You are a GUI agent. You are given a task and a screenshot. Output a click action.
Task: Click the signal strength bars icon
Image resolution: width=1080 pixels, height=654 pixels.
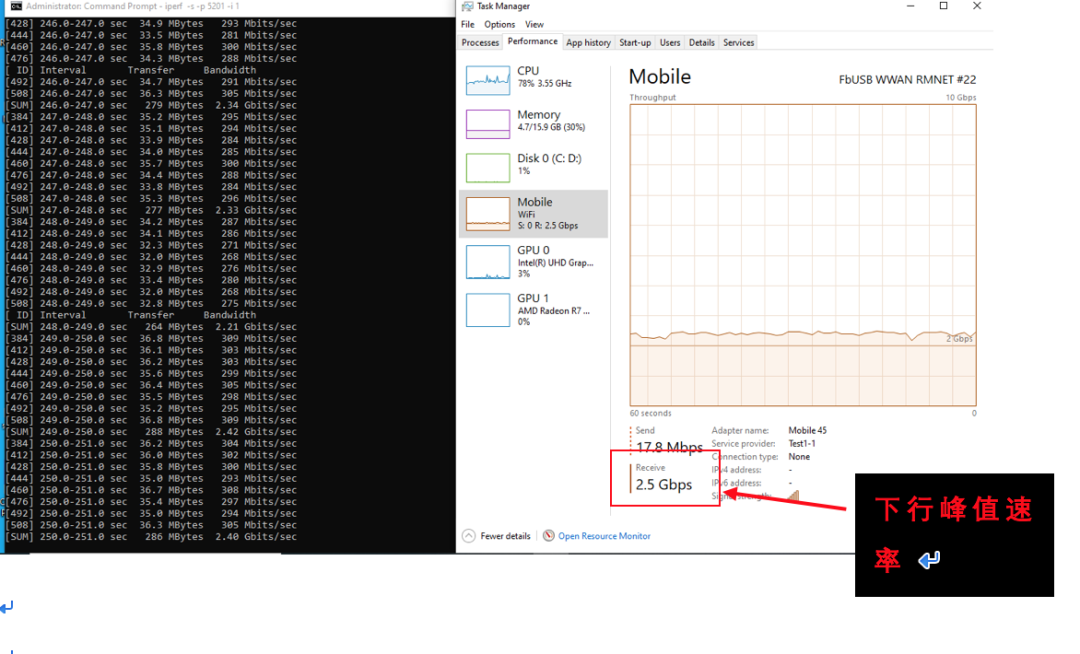793,495
